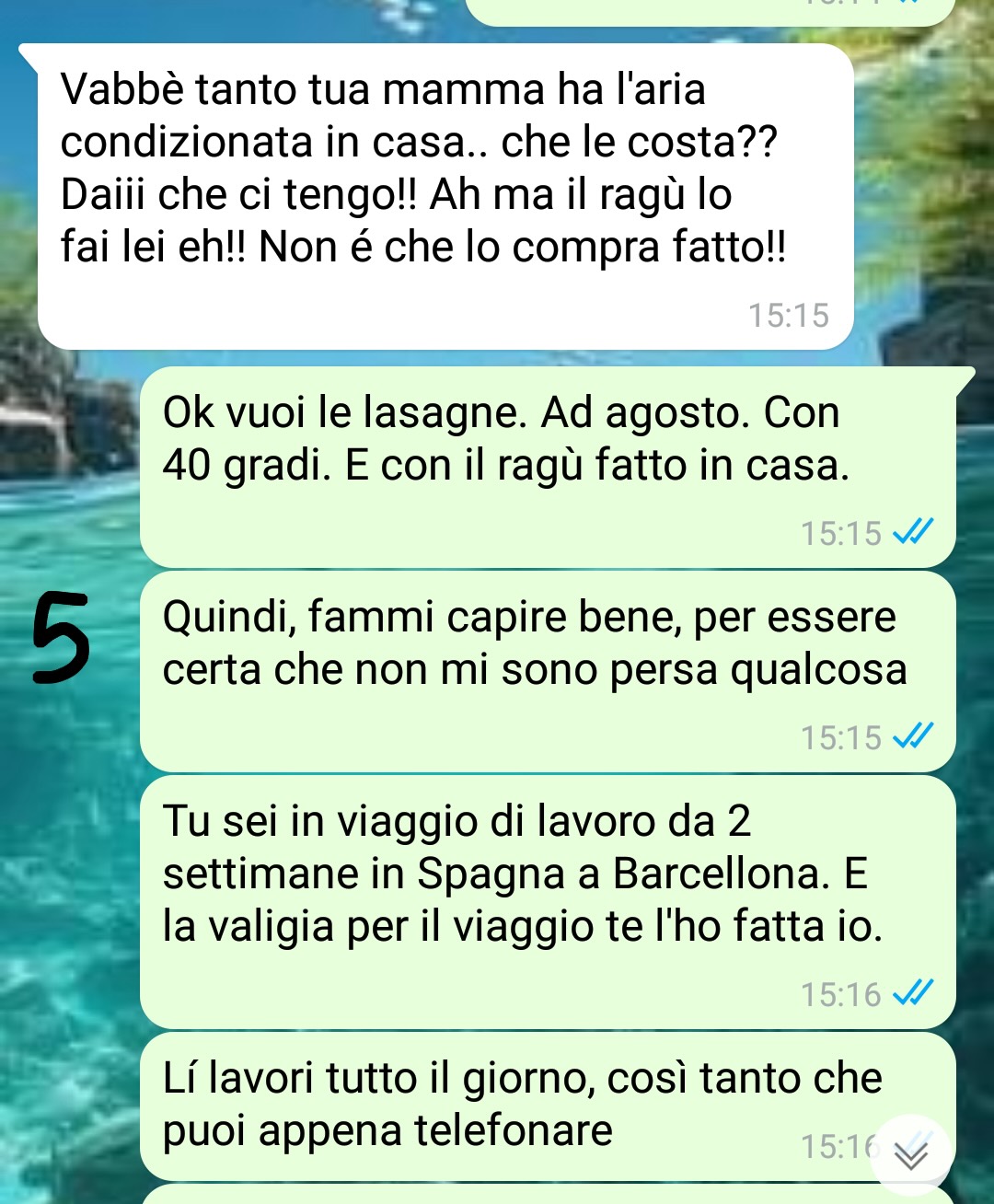994x1204 pixels.
Task: Select message 'Quindi, fammi capire bene'
Action: 548,671
